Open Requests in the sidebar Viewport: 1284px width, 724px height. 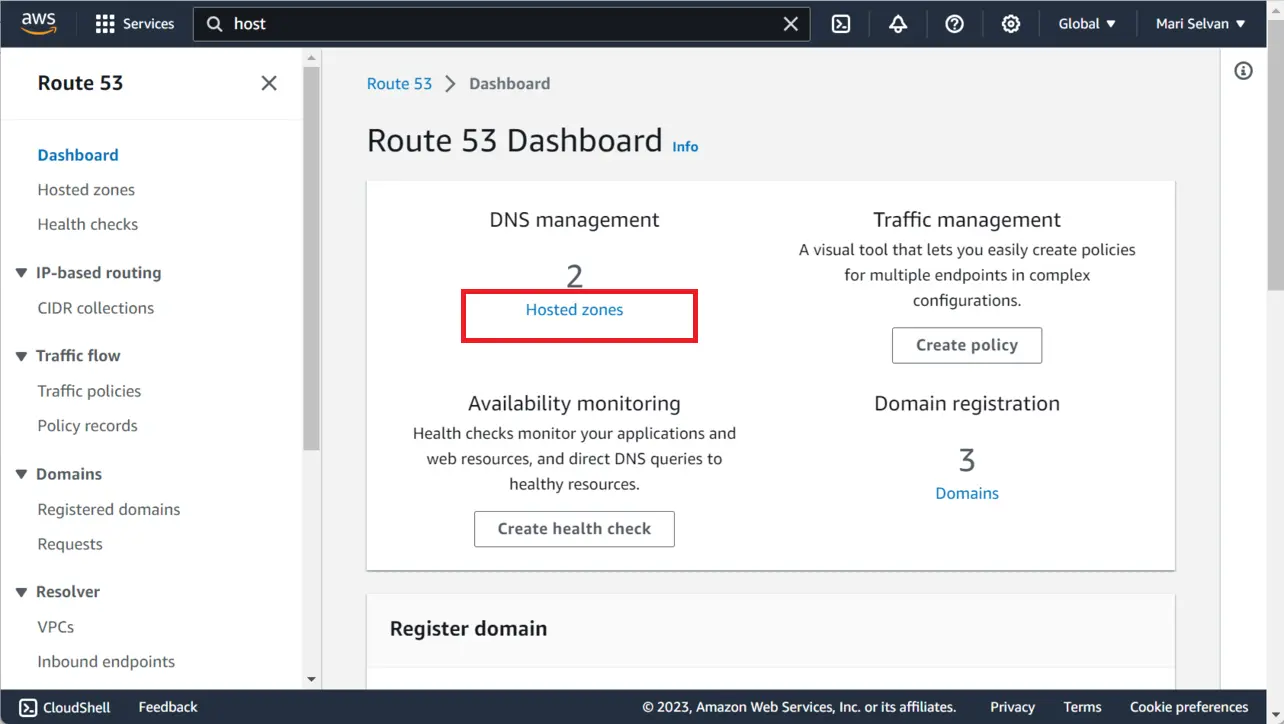click(x=70, y=544)
